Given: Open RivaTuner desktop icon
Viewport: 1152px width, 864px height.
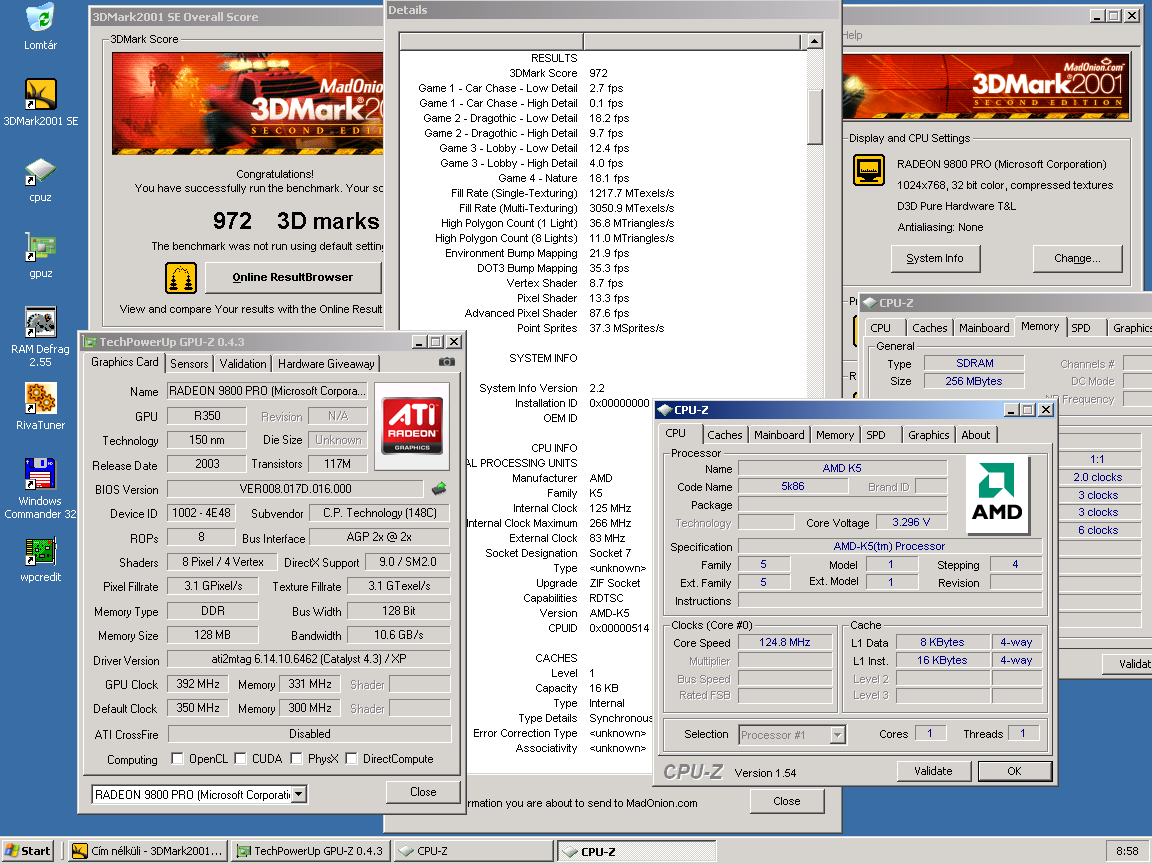Looking at the screenshot, I should point(40,407).
